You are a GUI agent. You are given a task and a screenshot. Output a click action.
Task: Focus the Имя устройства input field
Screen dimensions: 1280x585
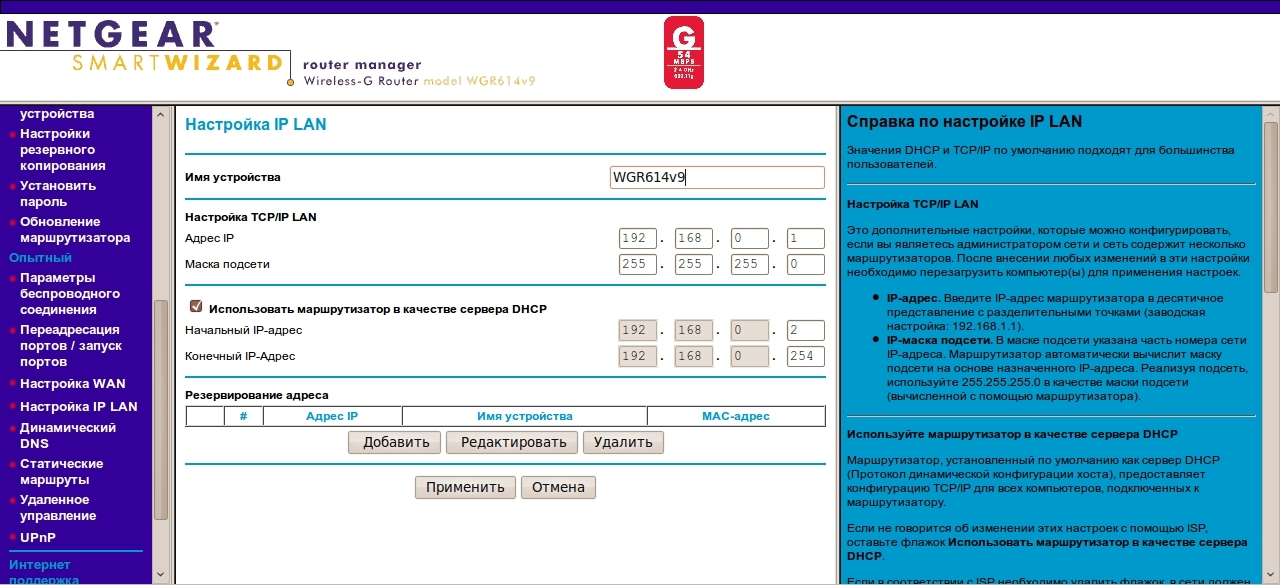pyautogui.click(x=717, y=178)
